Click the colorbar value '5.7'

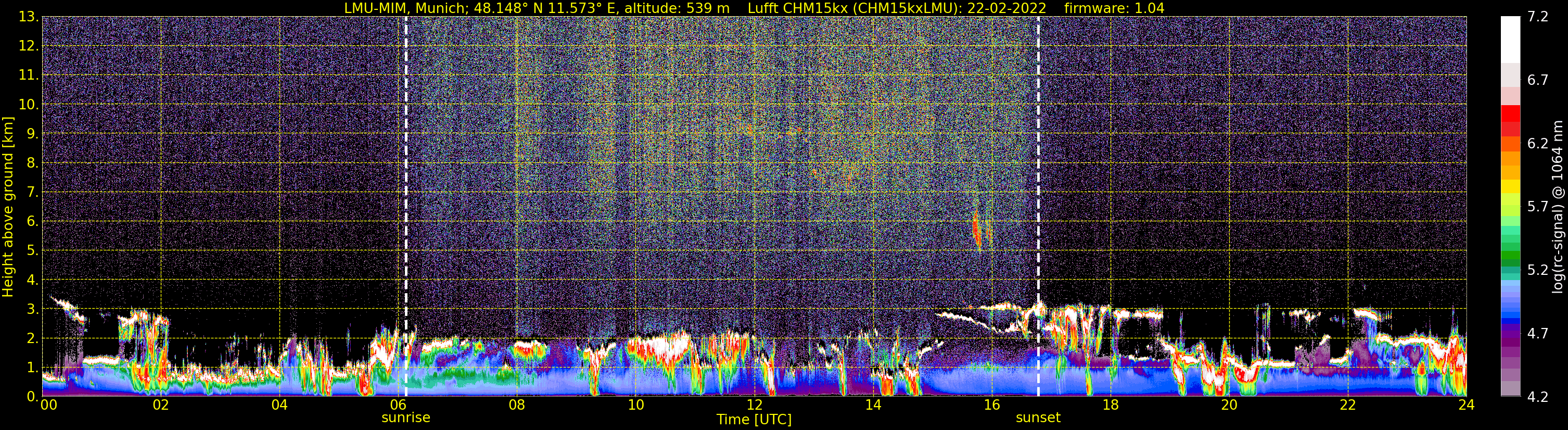[x=1538, y=207]
